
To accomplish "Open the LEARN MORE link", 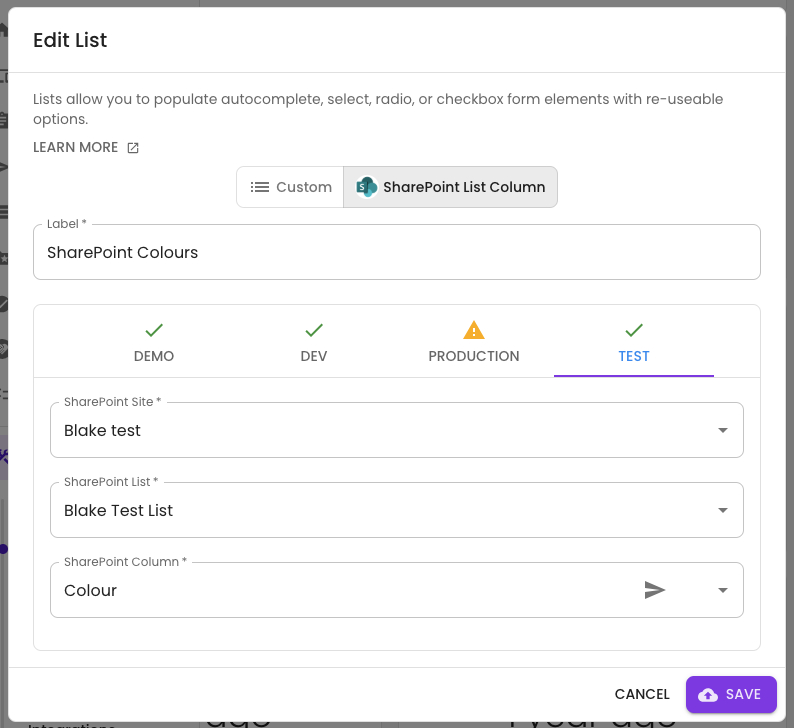I will point(86,147).
